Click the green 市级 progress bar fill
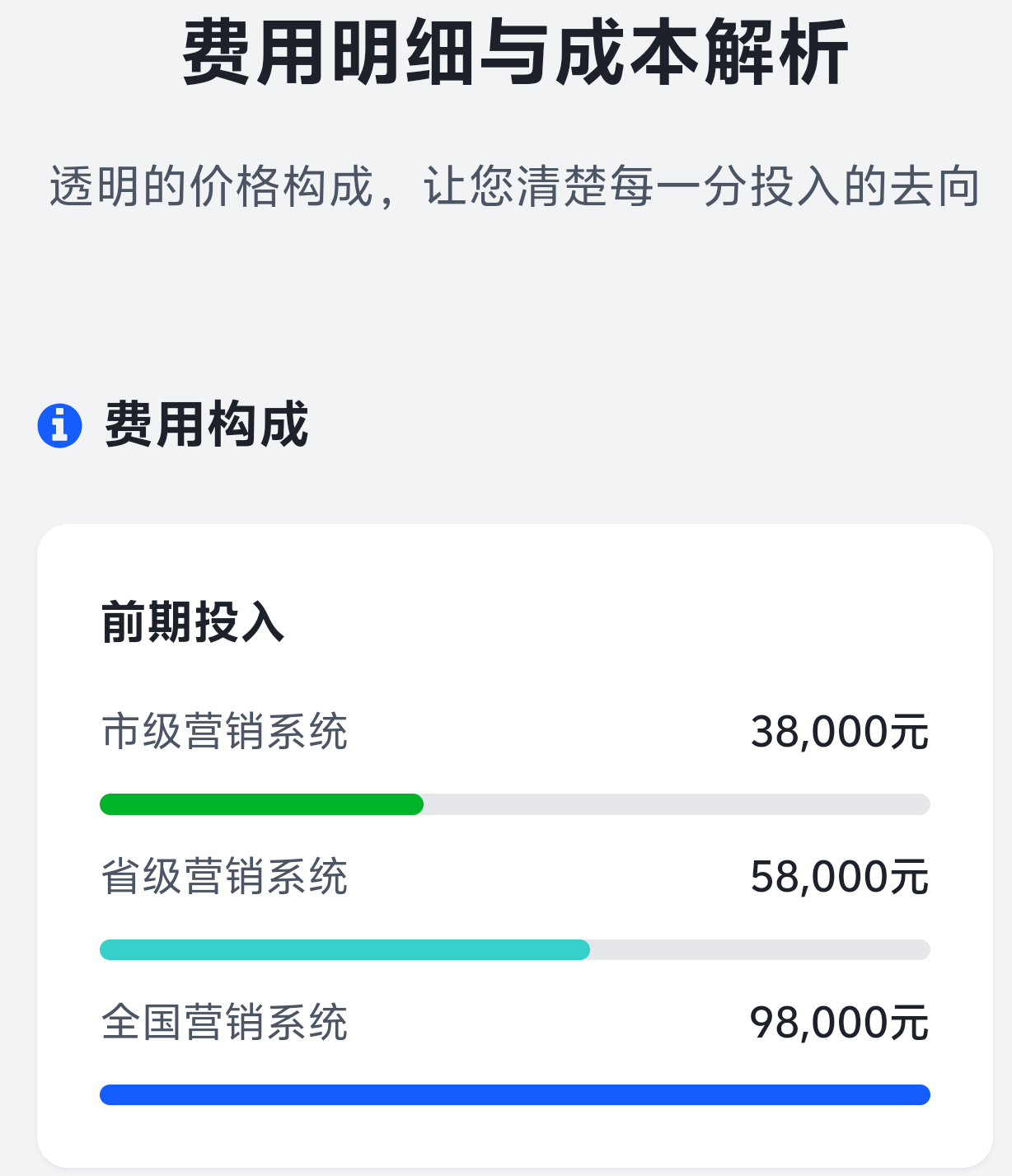The image size is (1012, 1176). (261, 804)
